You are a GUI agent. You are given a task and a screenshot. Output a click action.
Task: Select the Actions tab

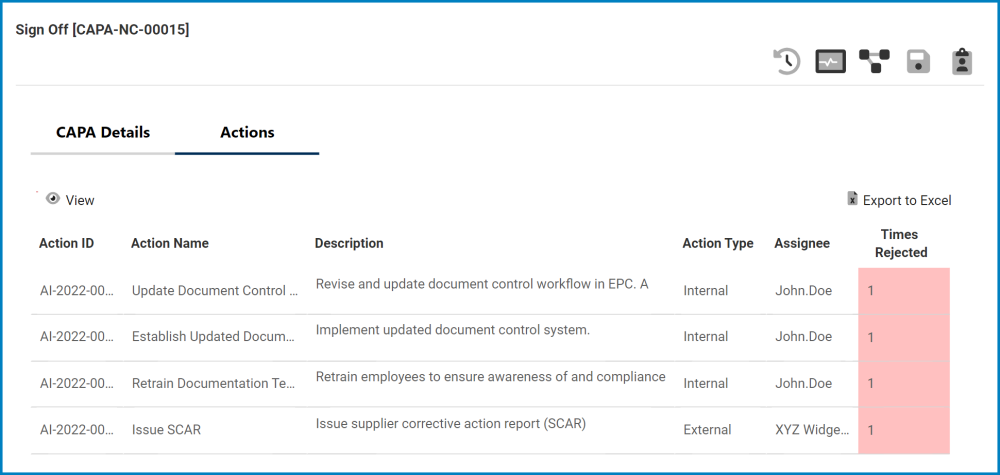[247, 132]
